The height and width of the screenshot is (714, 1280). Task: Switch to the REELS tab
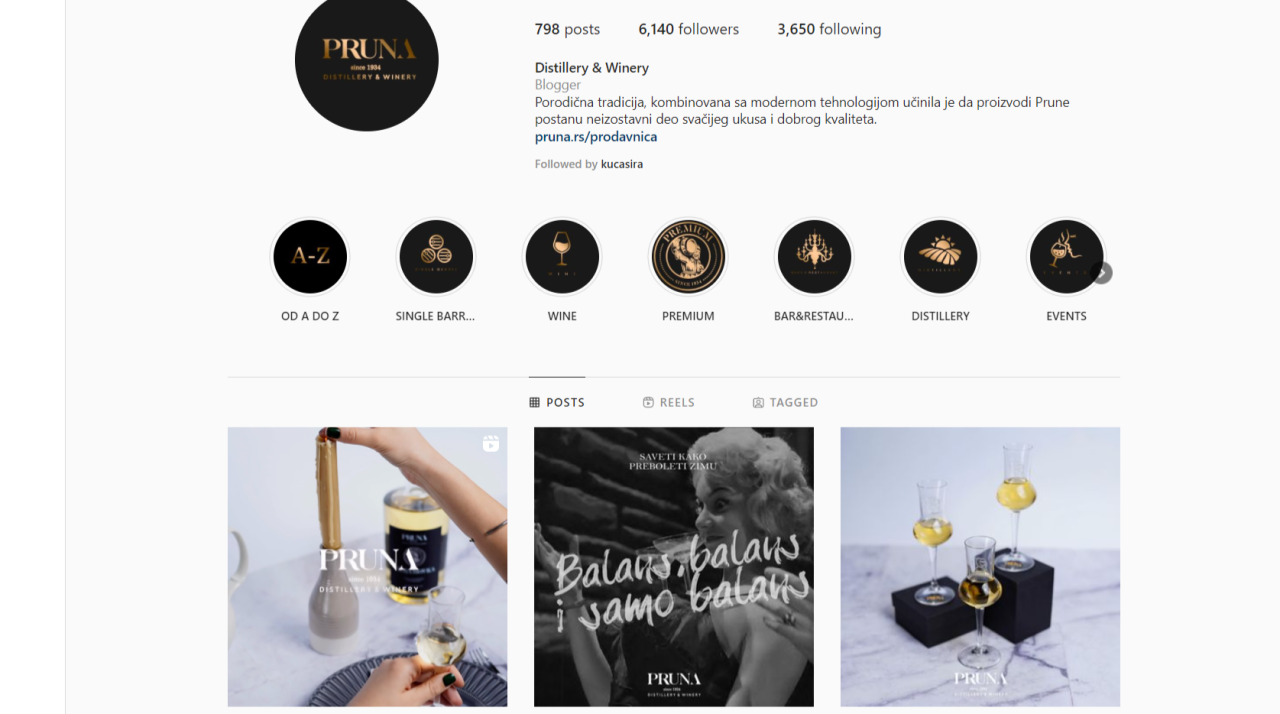(669, 402)
